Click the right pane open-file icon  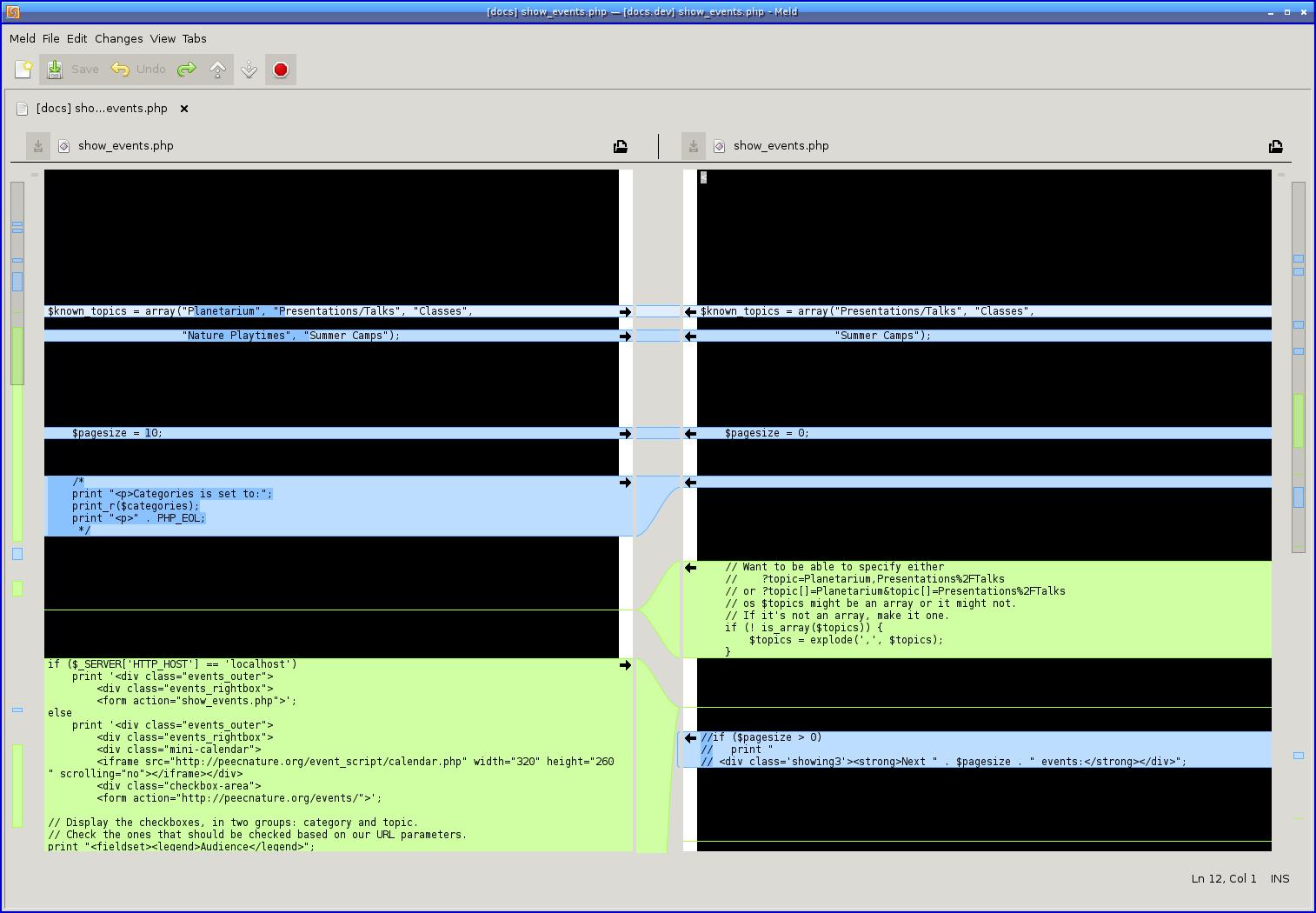1276,146
